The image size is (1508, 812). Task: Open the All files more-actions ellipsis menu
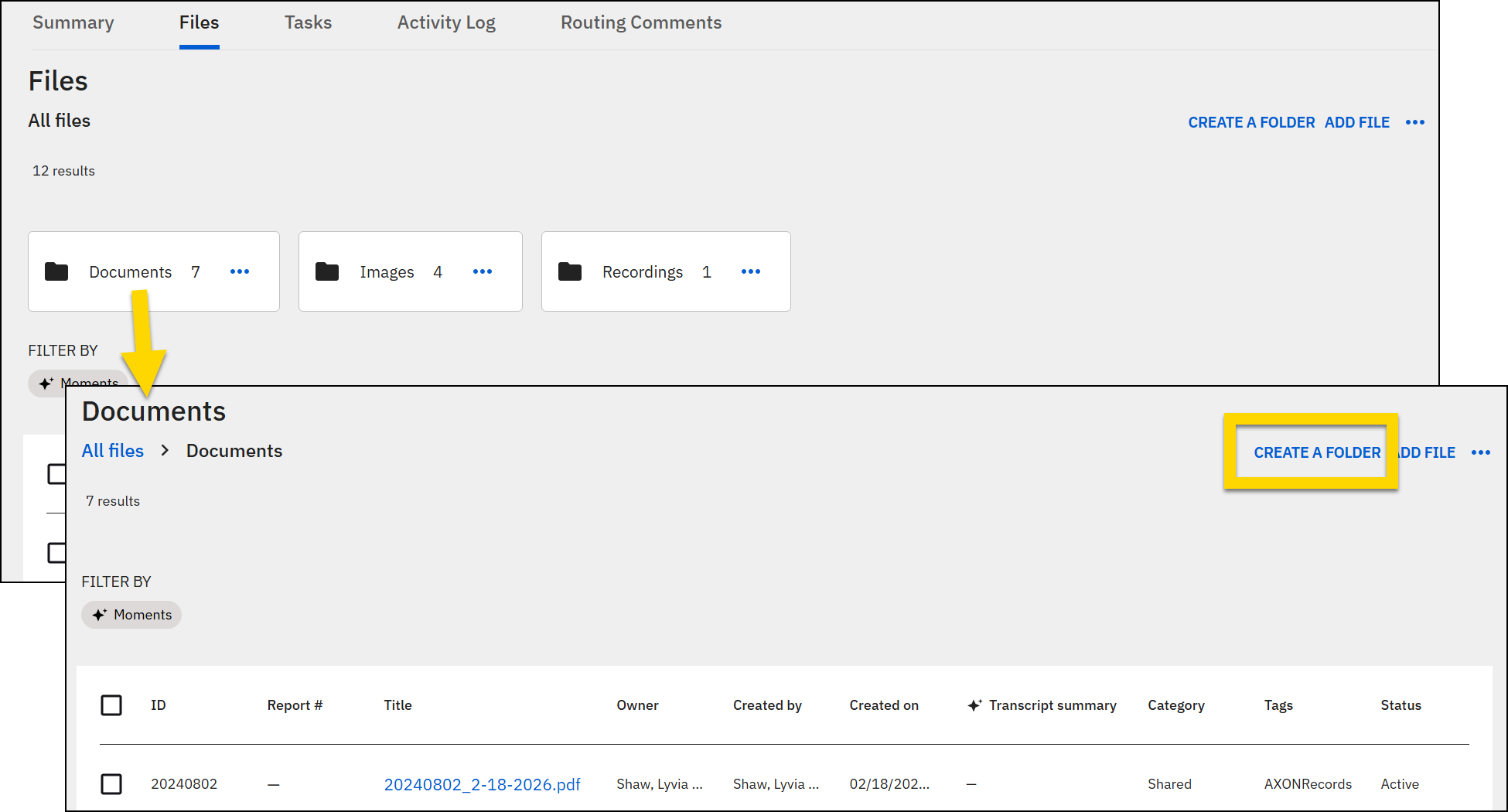pyautogui.click(x=1414, y=122)
